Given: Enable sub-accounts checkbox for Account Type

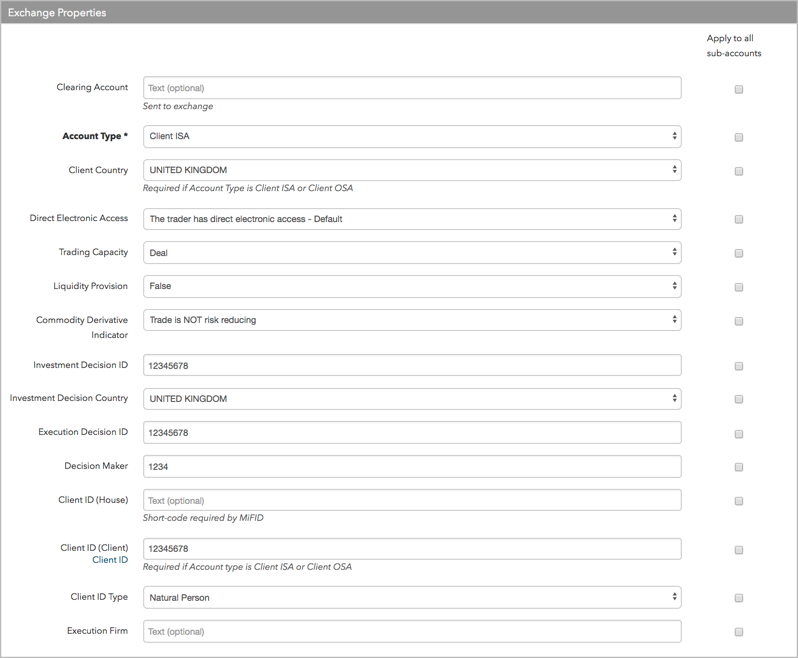Looking at the screenshot, I should click(738, 137).
